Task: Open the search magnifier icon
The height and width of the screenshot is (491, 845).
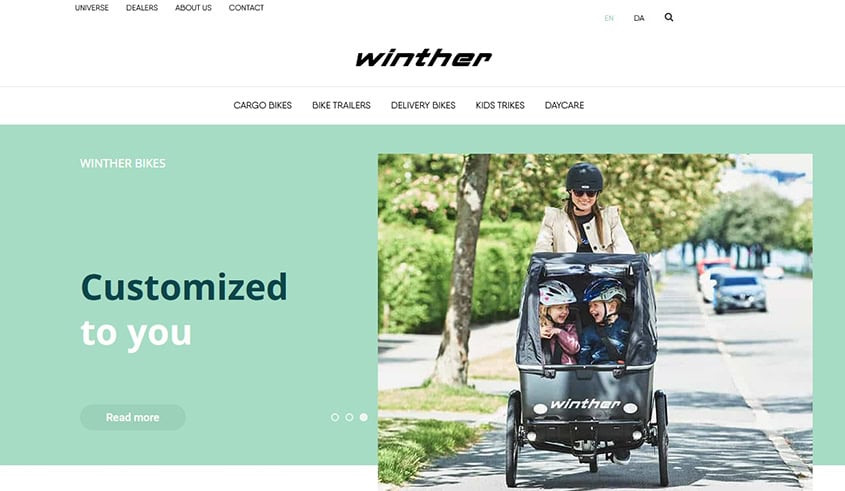Action: coord(669,17)
